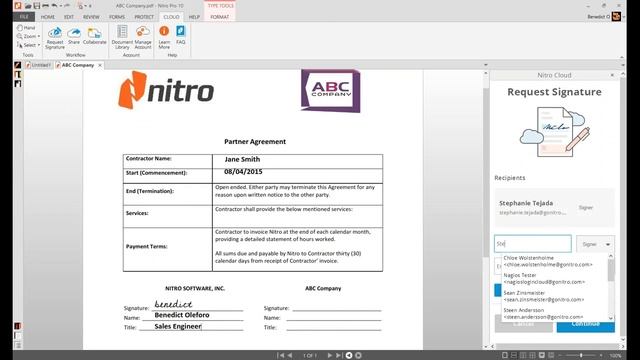Switch to the FORMS ribbon tab

click(x=117, y=17)
